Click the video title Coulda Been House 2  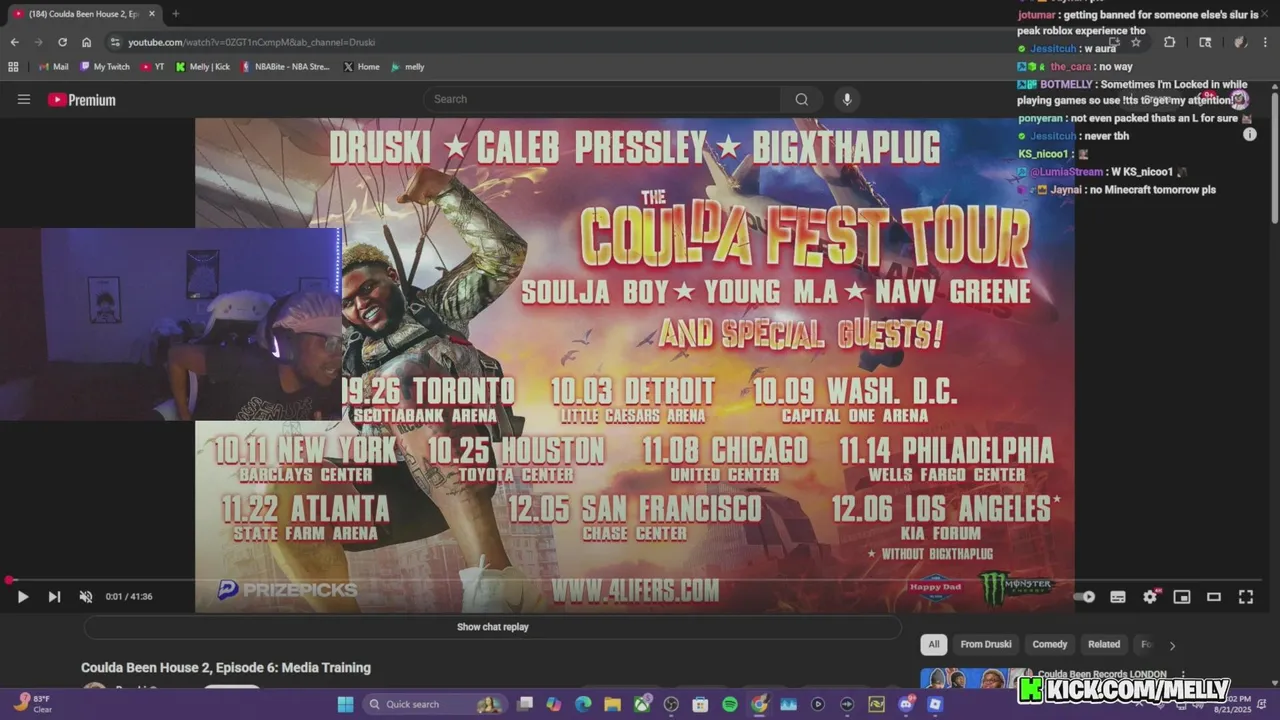[226, 668]
